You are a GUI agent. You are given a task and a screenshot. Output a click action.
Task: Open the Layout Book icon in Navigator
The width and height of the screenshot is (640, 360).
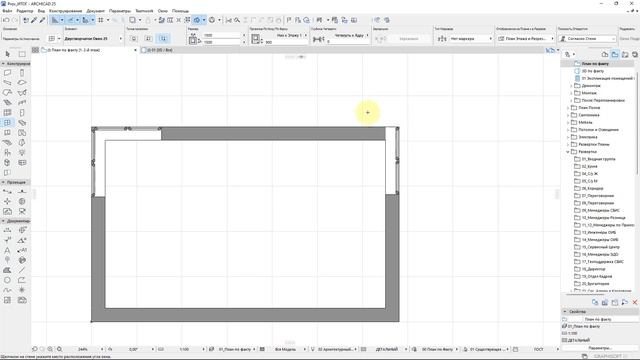(625, 54)
